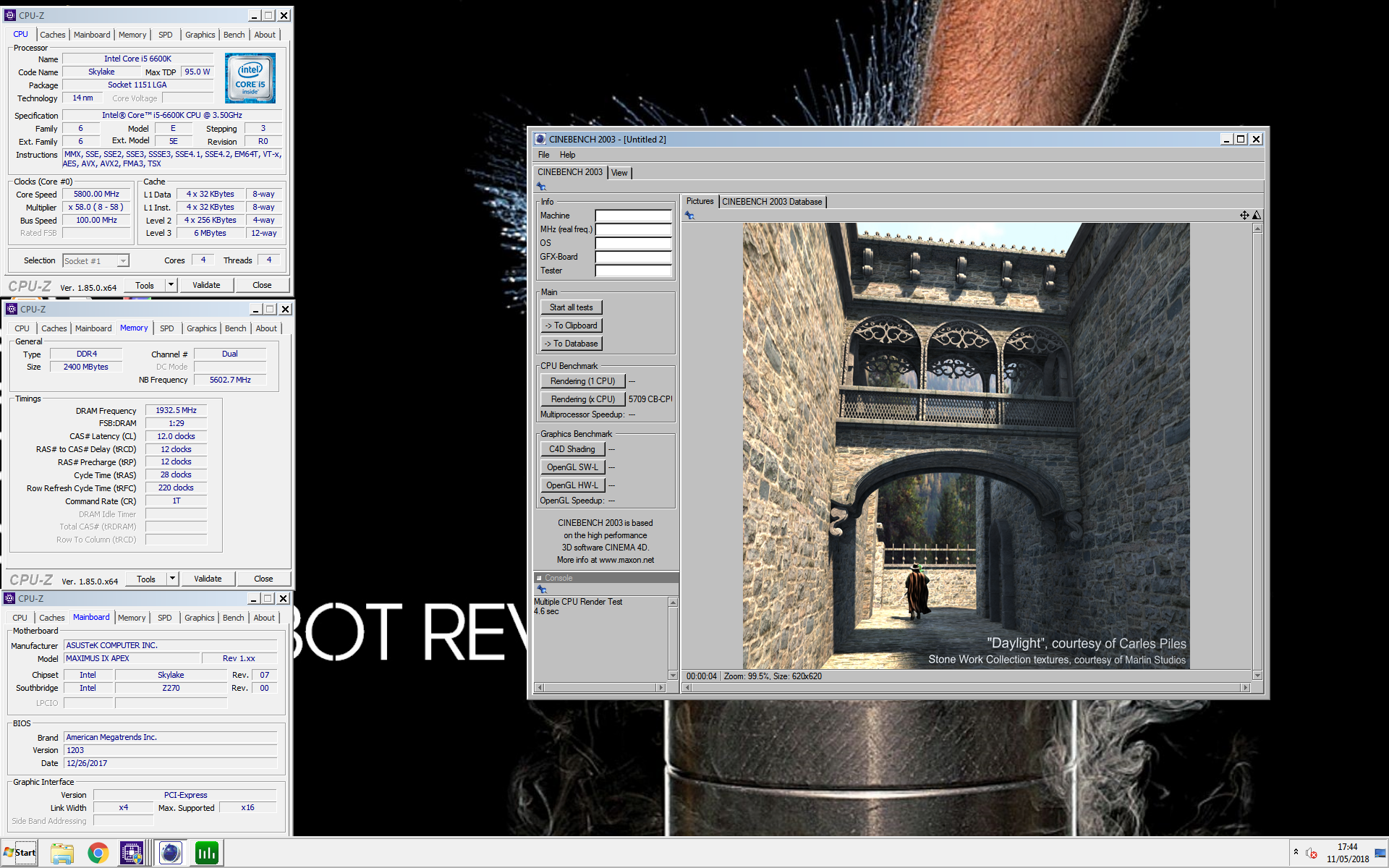The height and width of the screenshot is (868, 1389).
Task: Open File Explorer from the taskbar
Action: tap(62, 854)
